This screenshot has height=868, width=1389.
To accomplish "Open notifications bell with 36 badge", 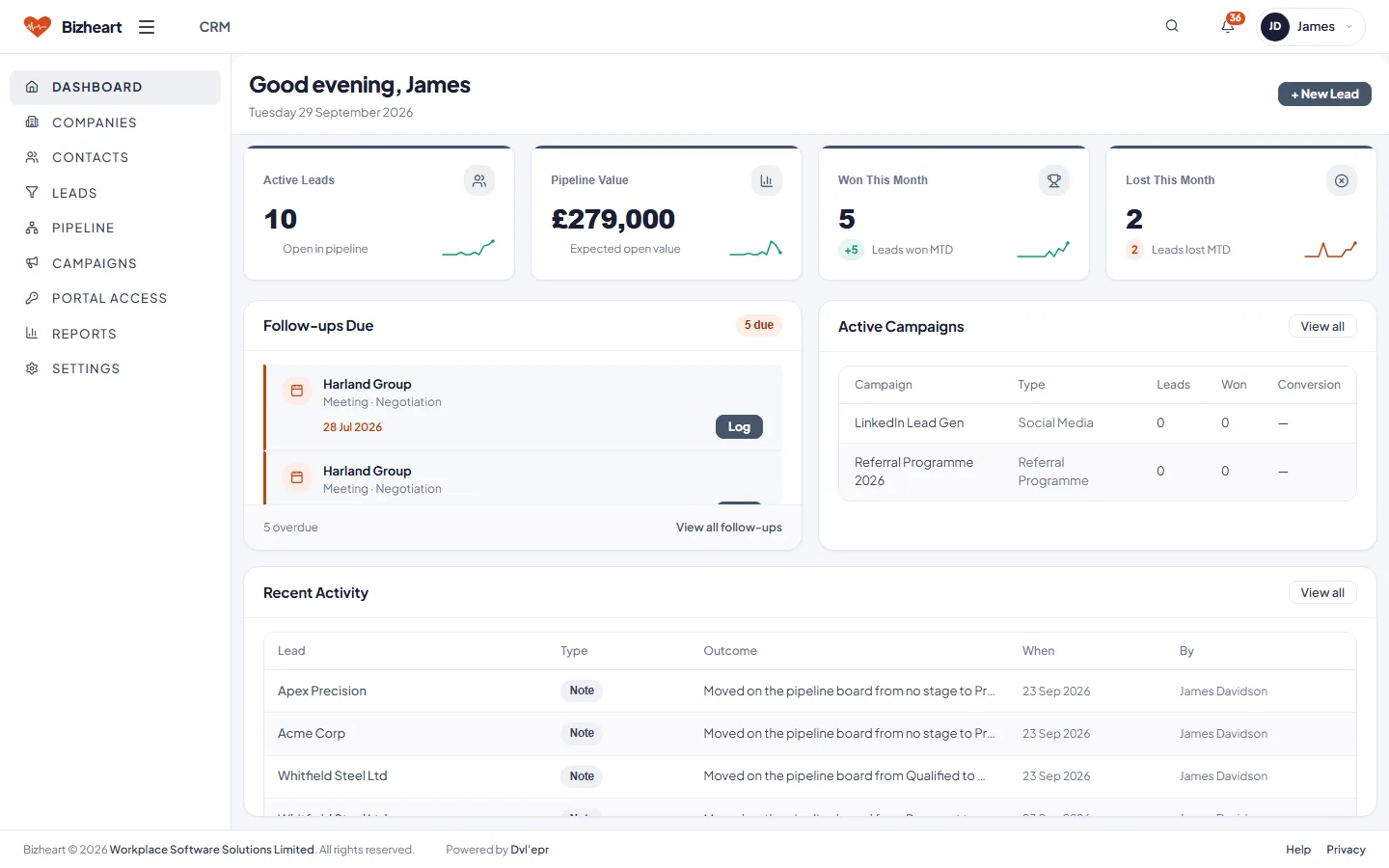I will (1228, 26).
